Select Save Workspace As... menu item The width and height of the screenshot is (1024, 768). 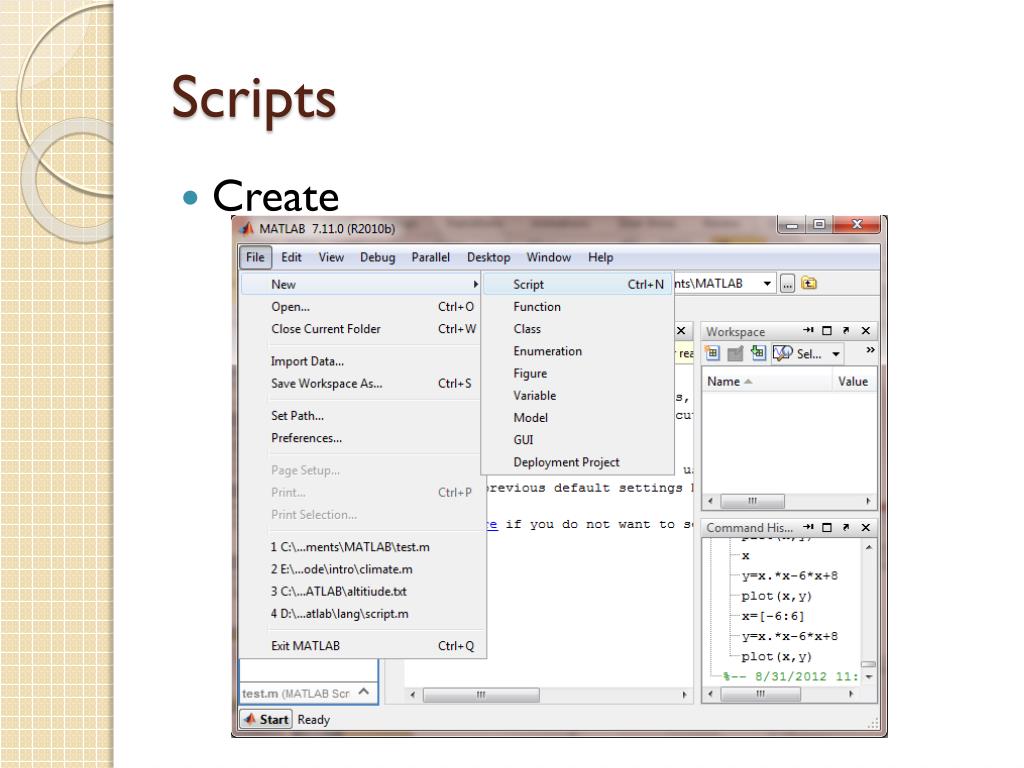tap(361, 383)
